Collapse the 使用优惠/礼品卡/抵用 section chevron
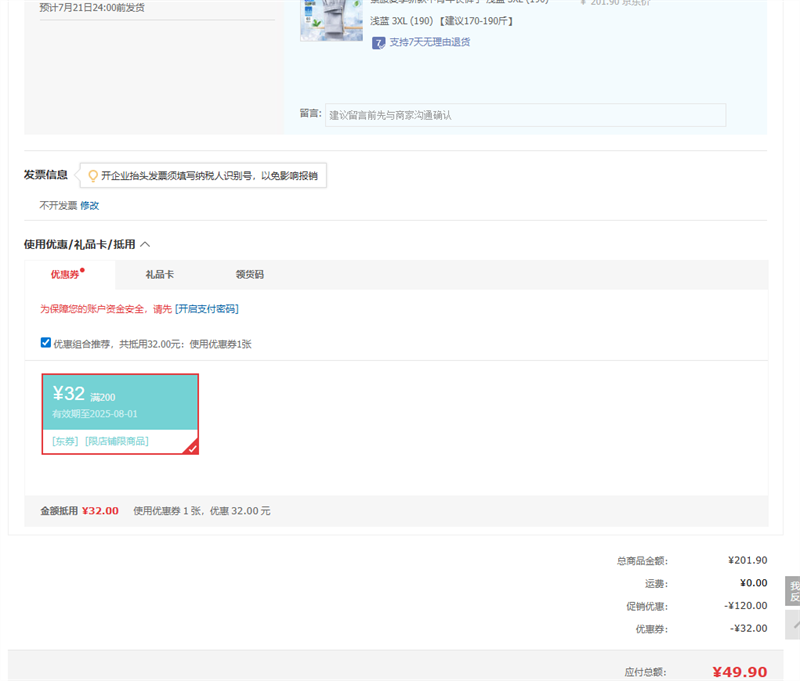 [x=144, y=243]
